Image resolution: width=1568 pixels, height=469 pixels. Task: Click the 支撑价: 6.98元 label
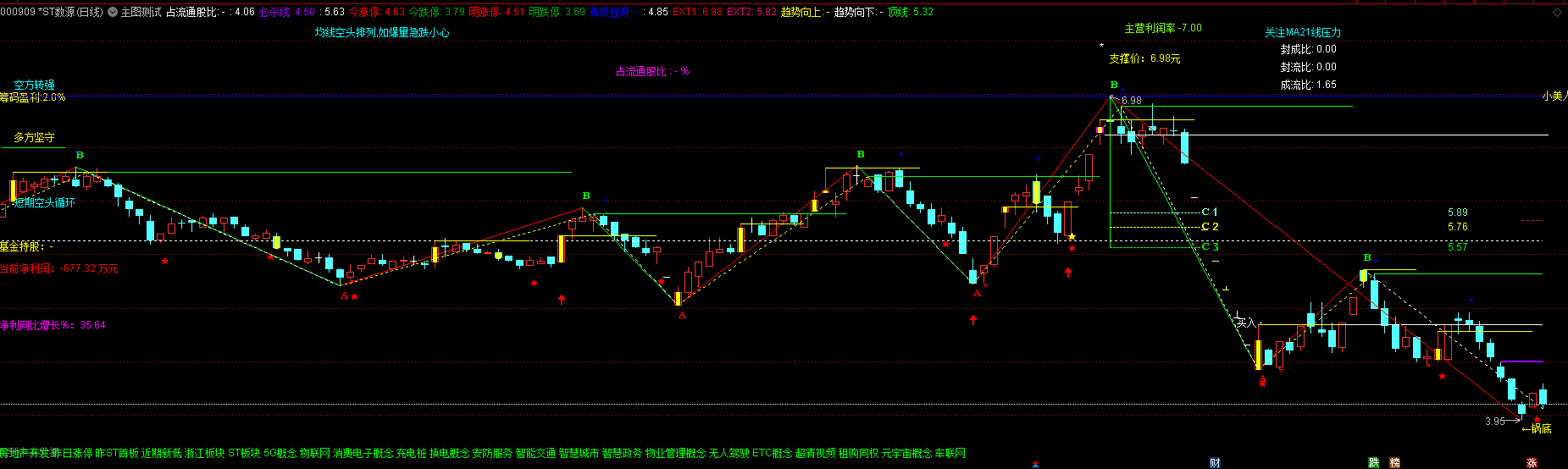pos(1144,58)
